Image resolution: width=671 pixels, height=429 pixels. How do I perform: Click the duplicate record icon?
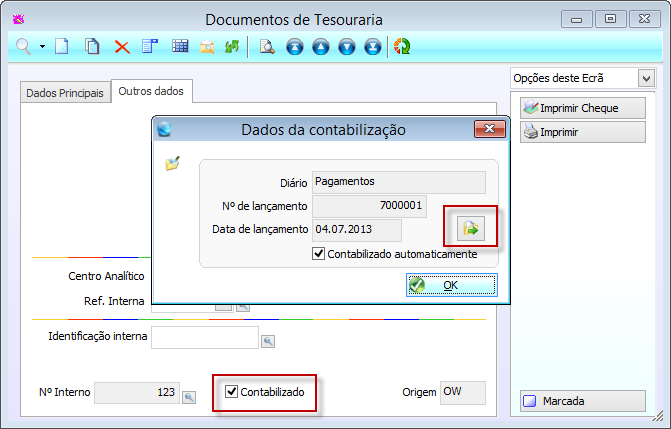pyautogui.click(x=92, y=46)
